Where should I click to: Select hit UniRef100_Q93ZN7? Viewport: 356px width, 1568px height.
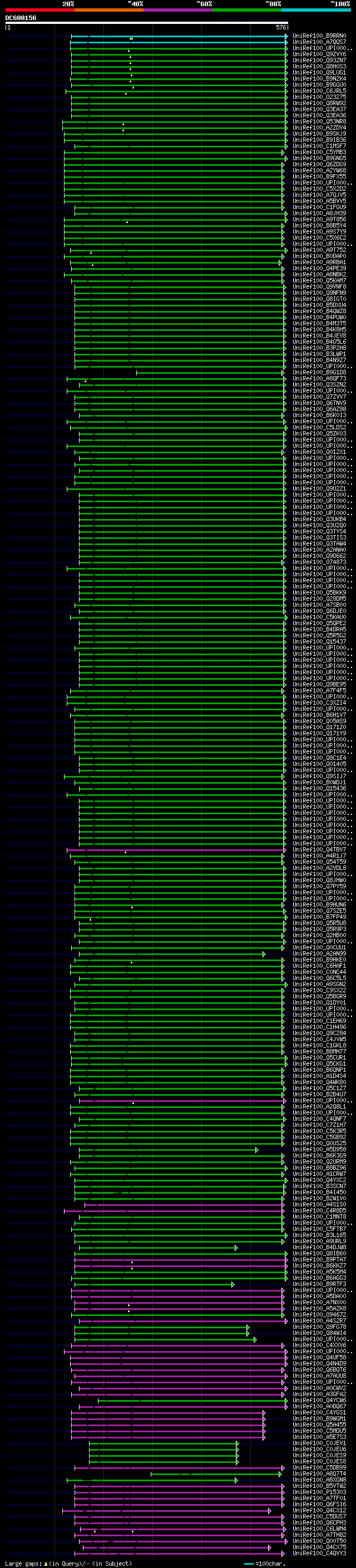(319, 60)
